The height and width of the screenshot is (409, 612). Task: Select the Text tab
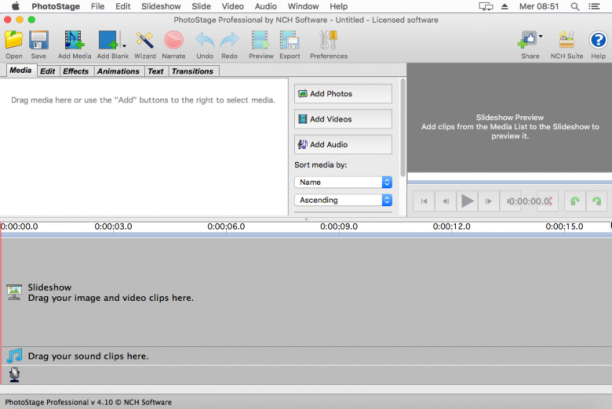tap(156, 71)
